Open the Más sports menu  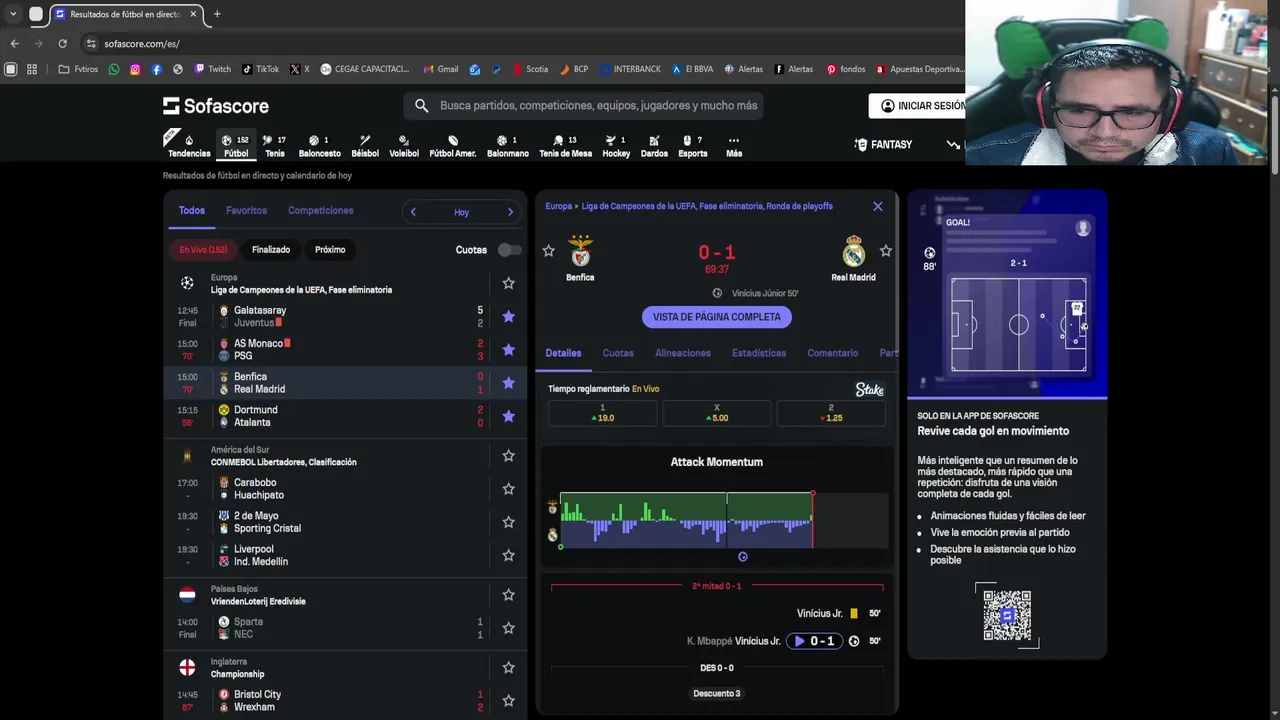tap(734, 146)
